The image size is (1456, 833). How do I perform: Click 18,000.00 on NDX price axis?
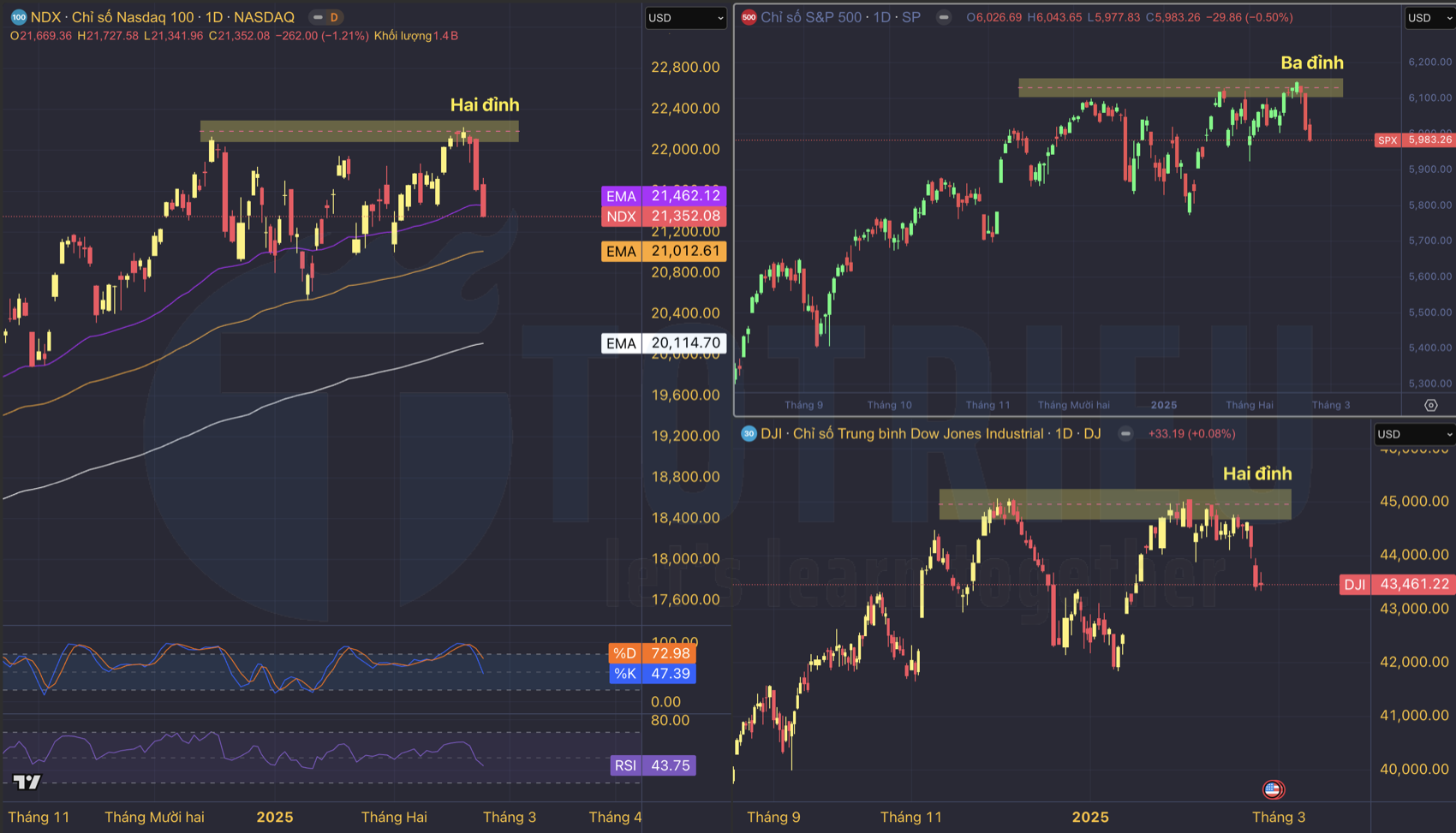685,558
